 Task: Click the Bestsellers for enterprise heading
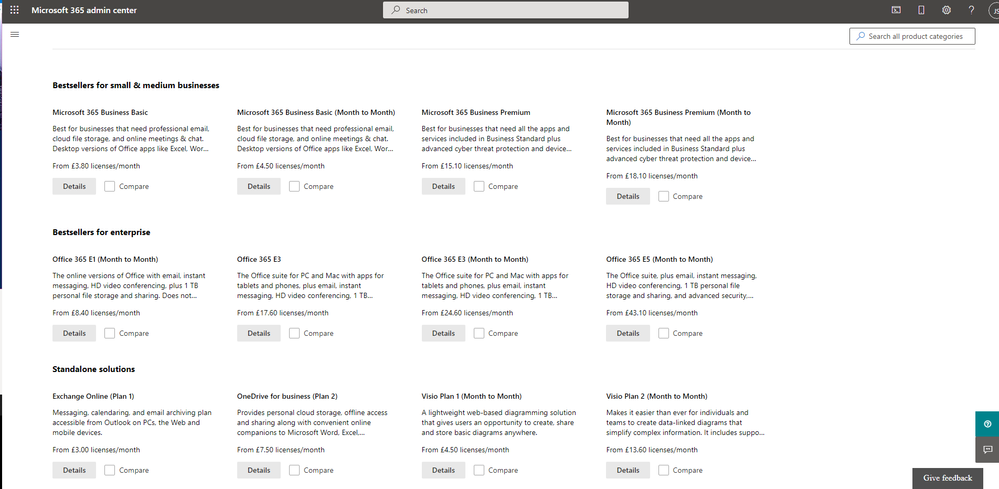click(x=101, y=232)
